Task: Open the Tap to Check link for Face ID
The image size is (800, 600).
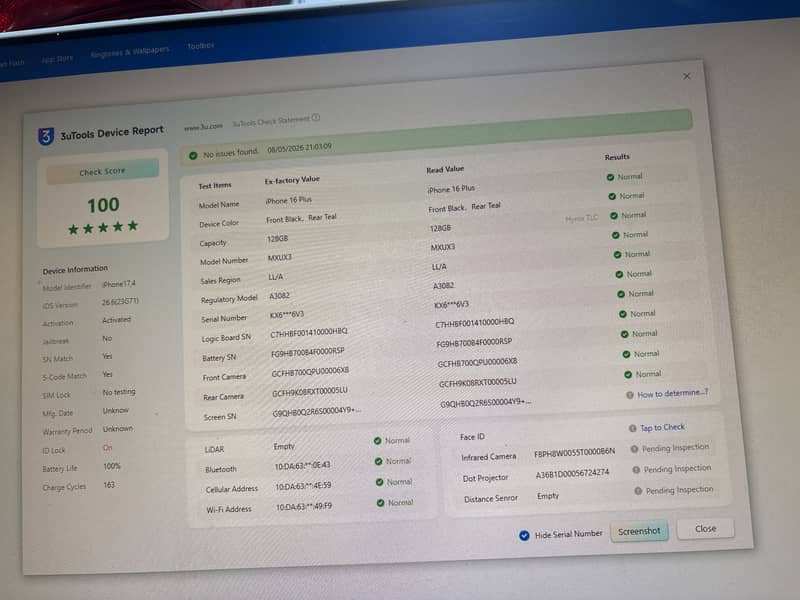Action: point(662,428)
